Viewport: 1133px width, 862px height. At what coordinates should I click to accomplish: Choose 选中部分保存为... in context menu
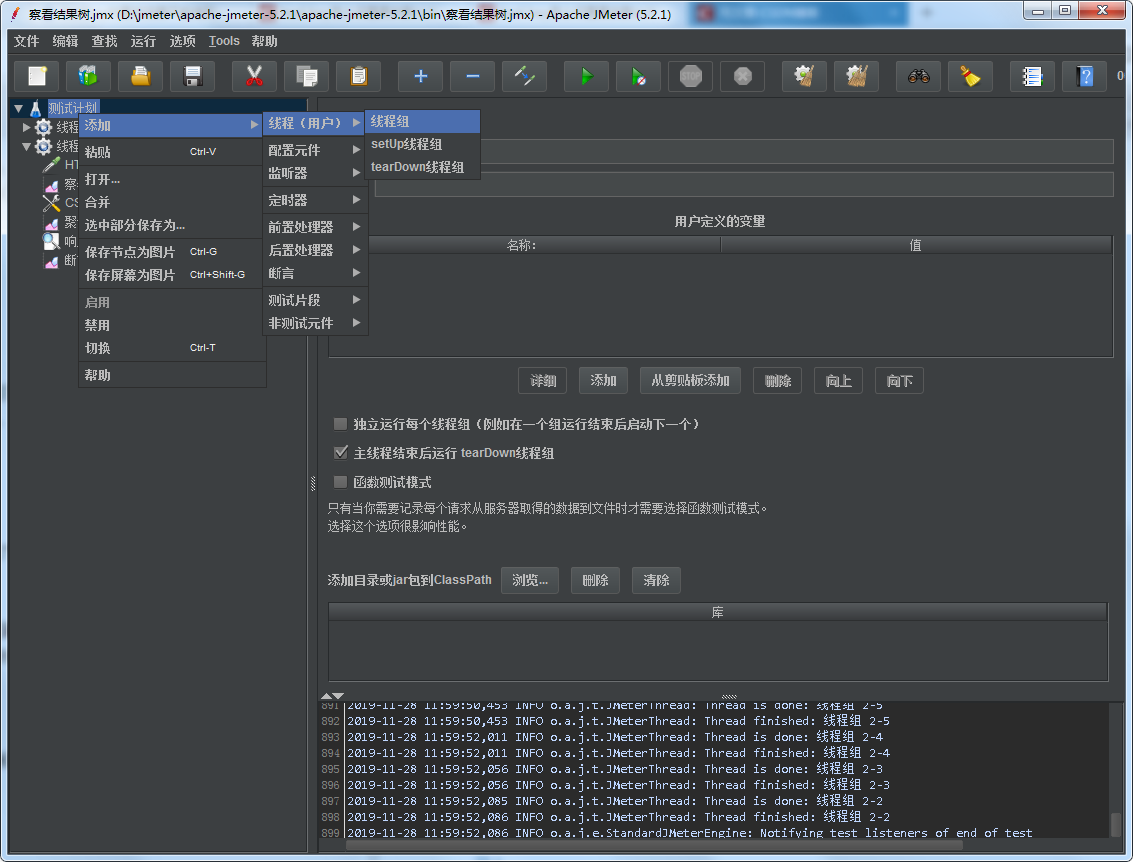pos(172,225)
